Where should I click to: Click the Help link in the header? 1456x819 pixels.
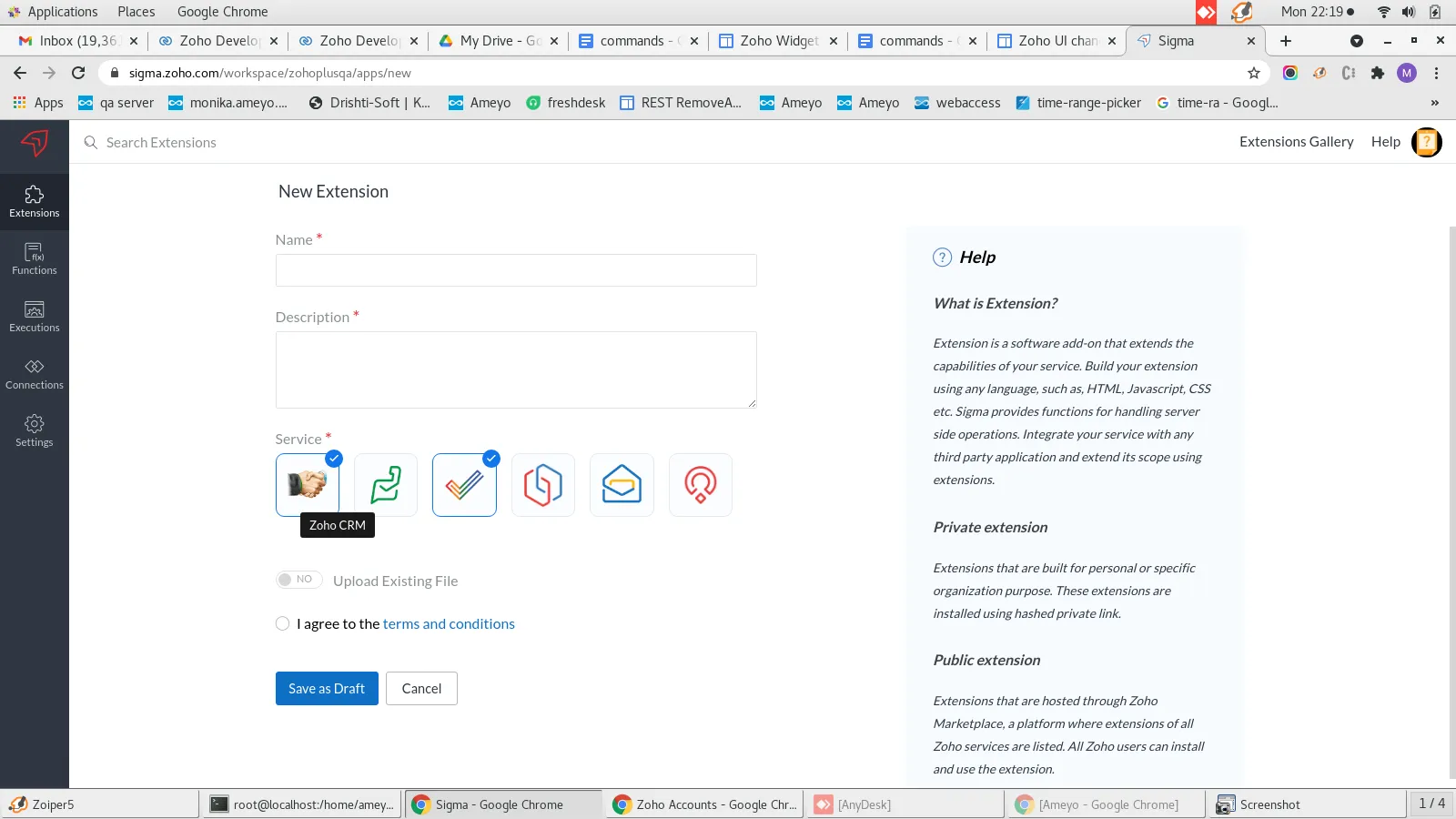point(1386,142)
